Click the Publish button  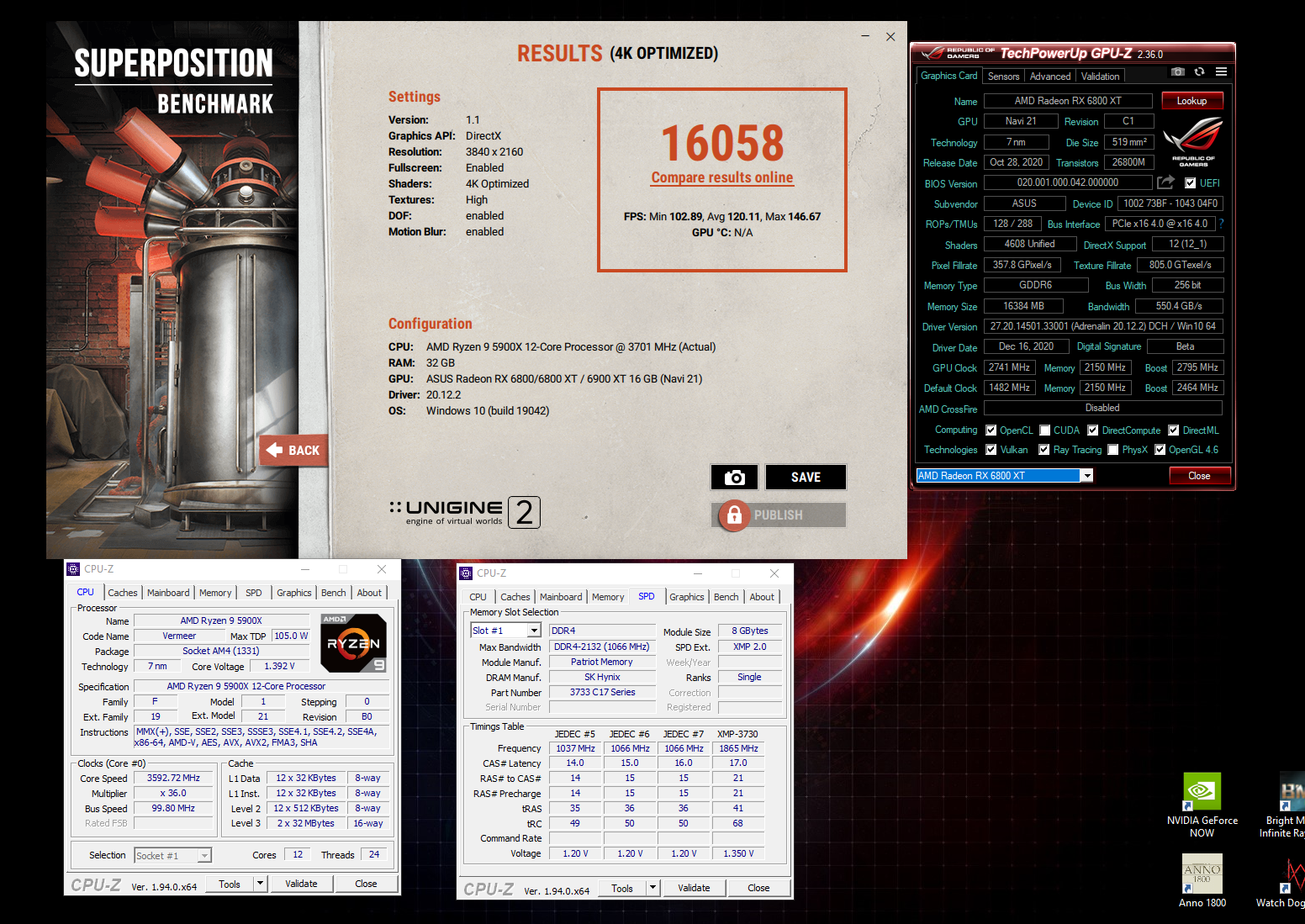point(779,515)
